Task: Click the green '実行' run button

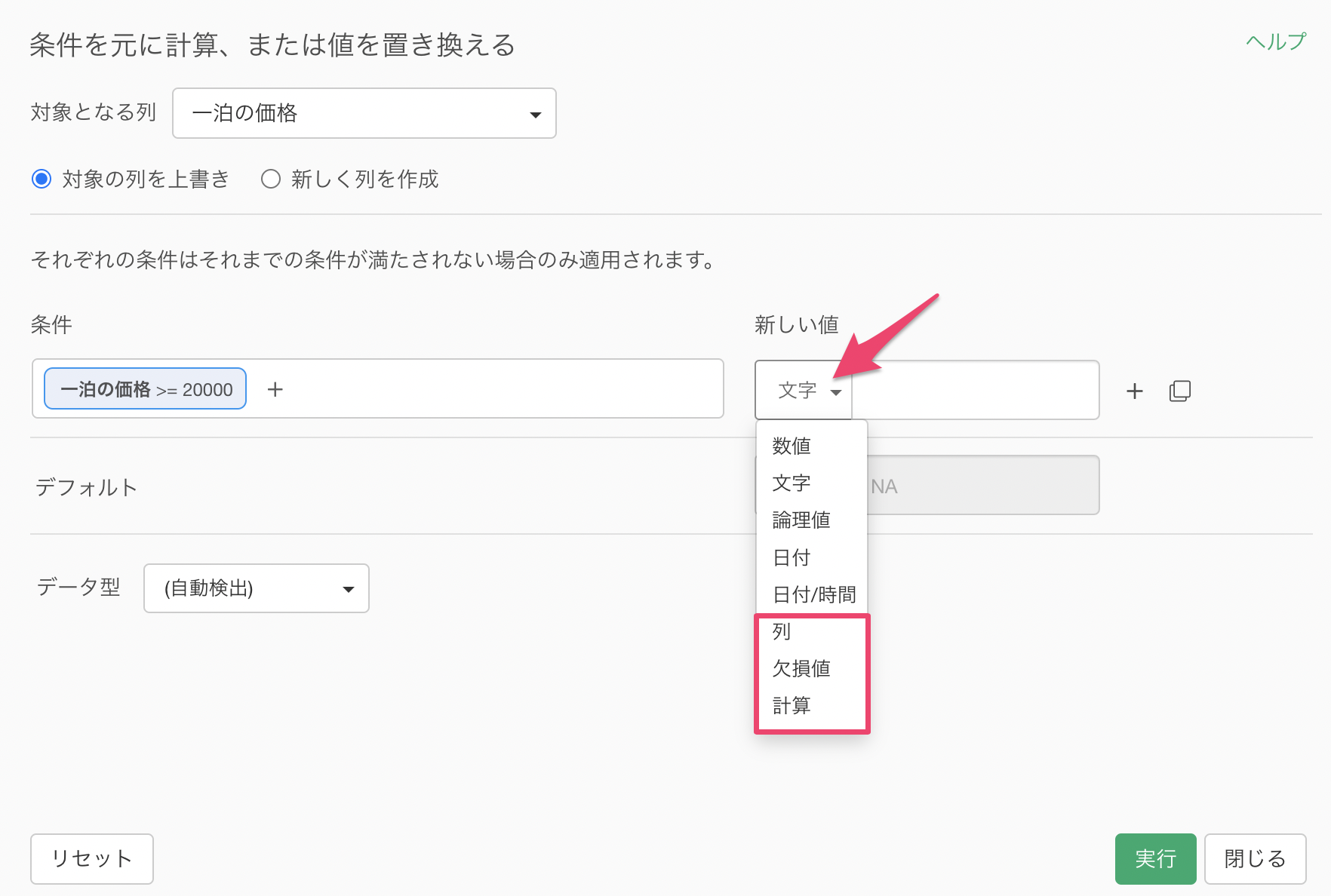Action: point(1154,858)
